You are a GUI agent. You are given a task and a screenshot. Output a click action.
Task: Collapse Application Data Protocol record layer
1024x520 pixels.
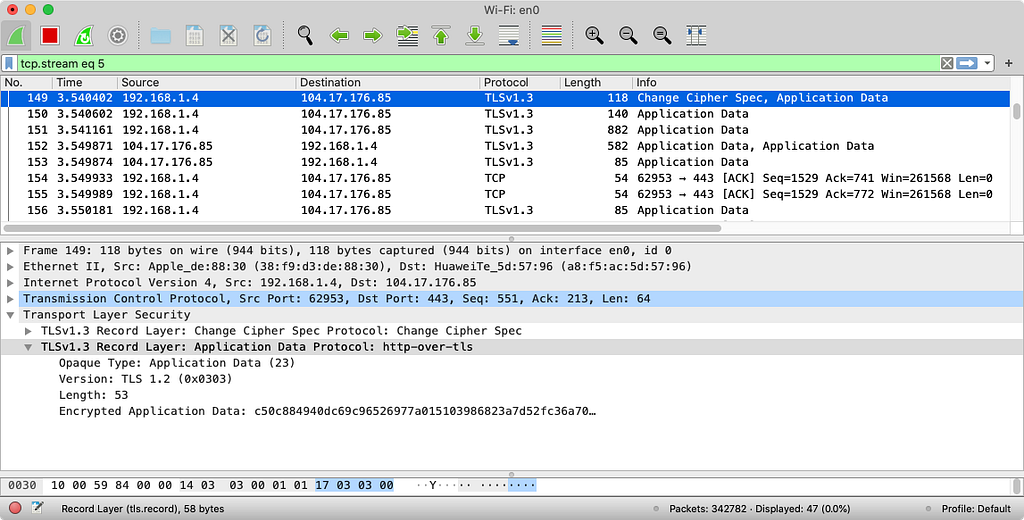(x=28, y=347)
